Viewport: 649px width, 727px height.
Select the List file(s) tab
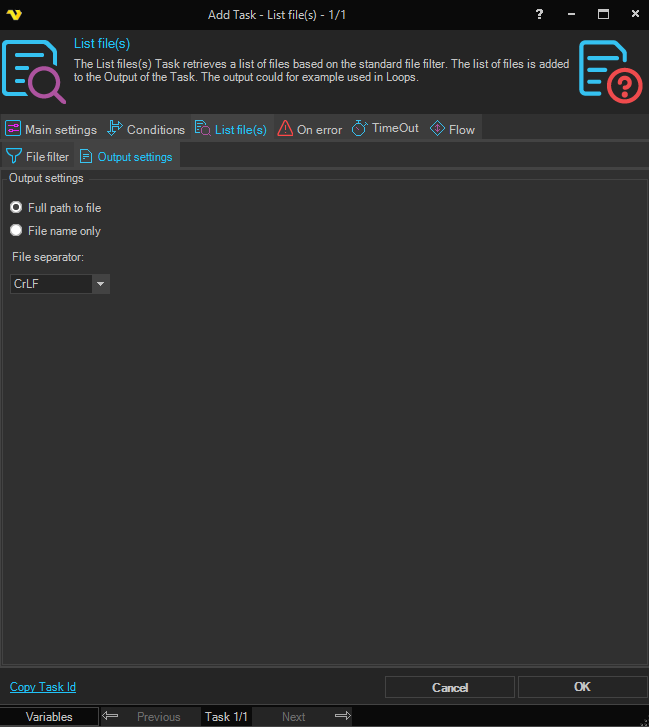point(231,129)
